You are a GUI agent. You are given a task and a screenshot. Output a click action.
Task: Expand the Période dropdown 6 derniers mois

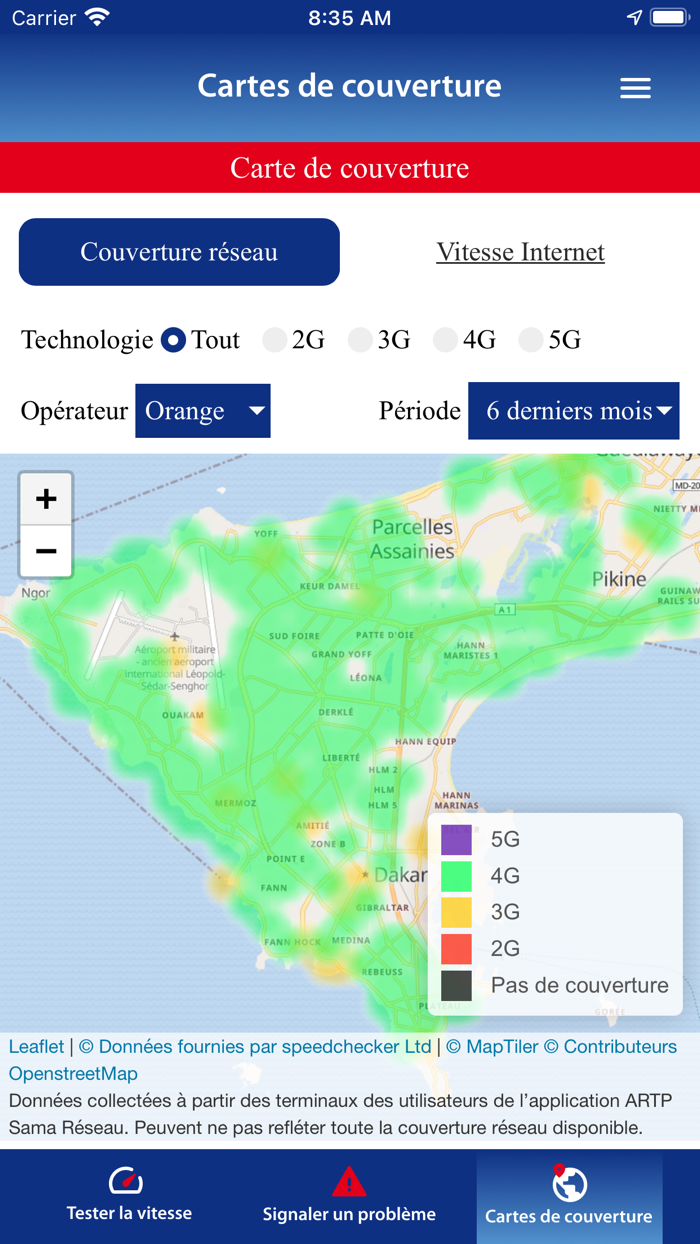click(574, 411)
